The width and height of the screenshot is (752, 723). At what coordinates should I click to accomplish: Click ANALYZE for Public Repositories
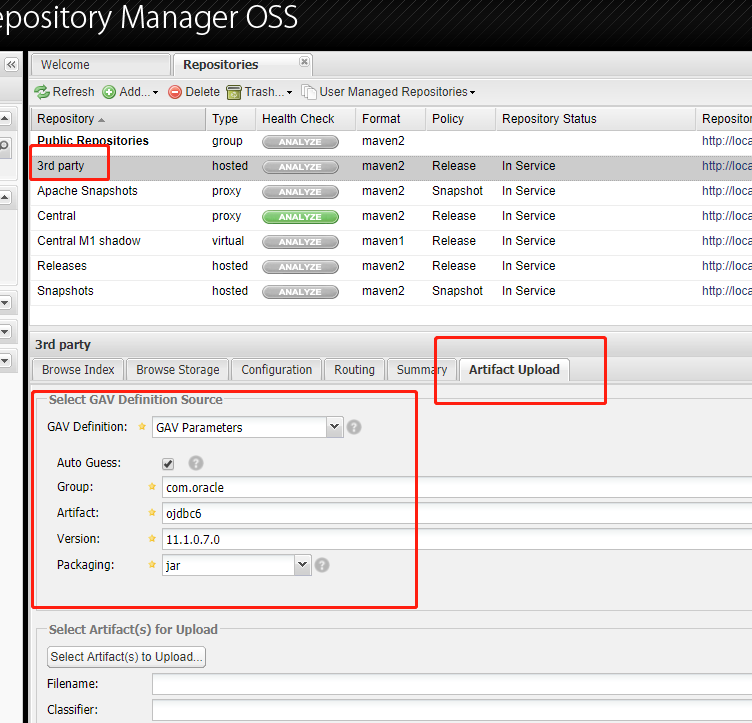pos(300,142)
